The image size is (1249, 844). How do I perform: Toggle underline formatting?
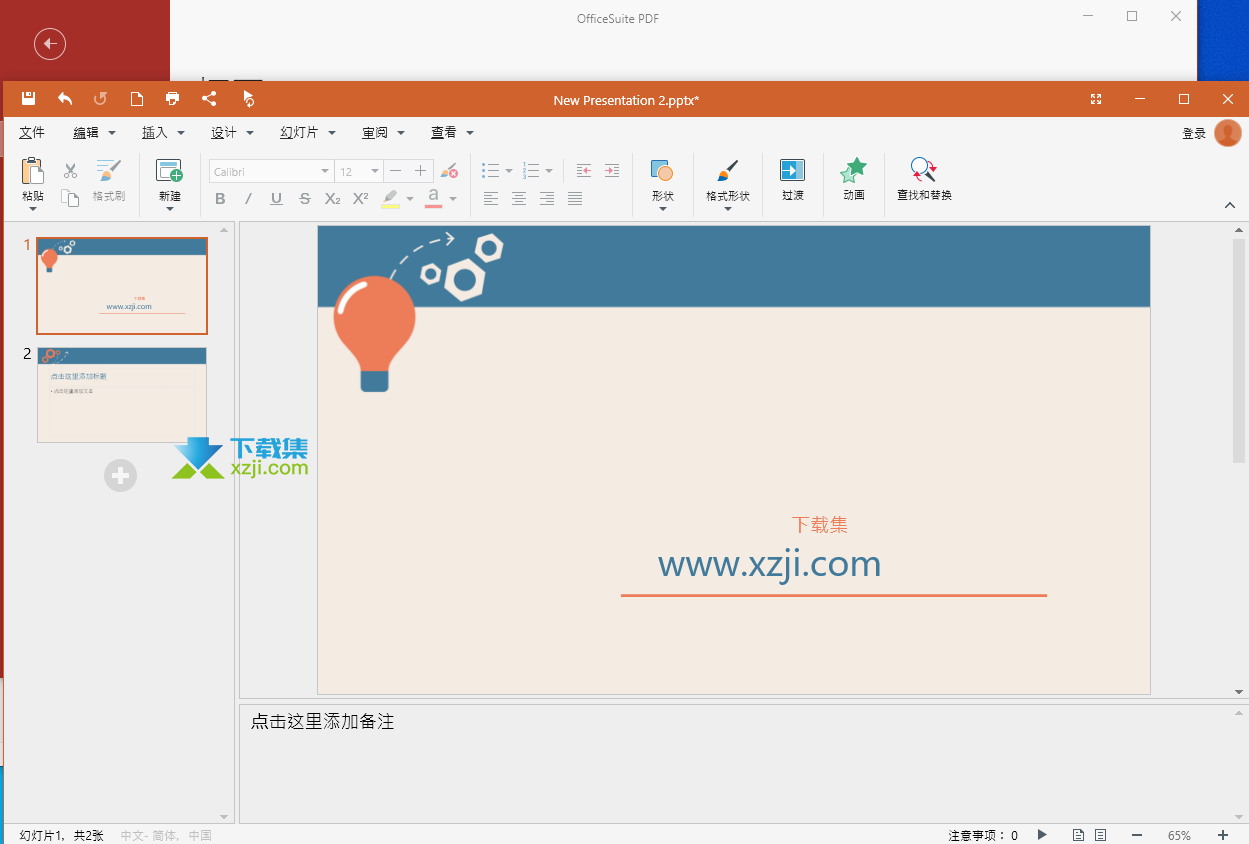pyautogui.click(x=277, y=199)
